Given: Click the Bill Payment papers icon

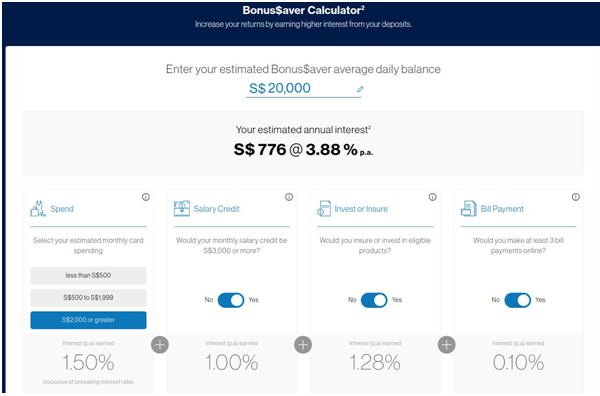Looking at the screenshot, I should pos(468,209).
